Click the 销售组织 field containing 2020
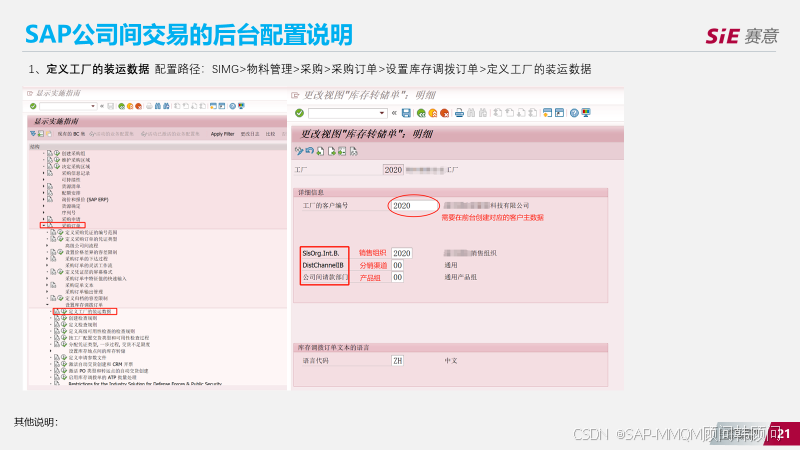The width and height of the screenshot is (800, 450). click(x=402, y=253)
